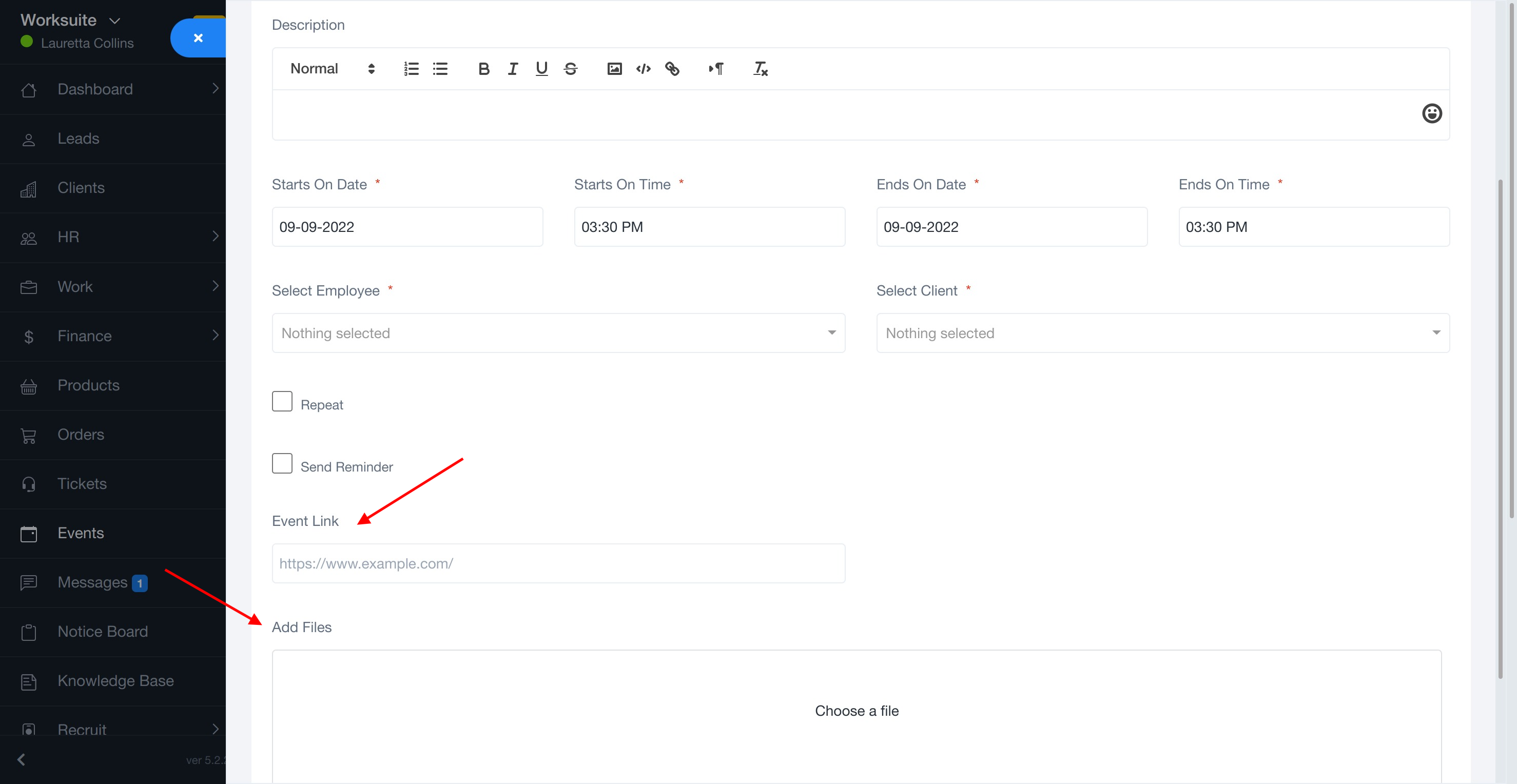Create an ordered list in the editor
The height and width of the screenshot is (784, 1517).
tap(411, 69)
